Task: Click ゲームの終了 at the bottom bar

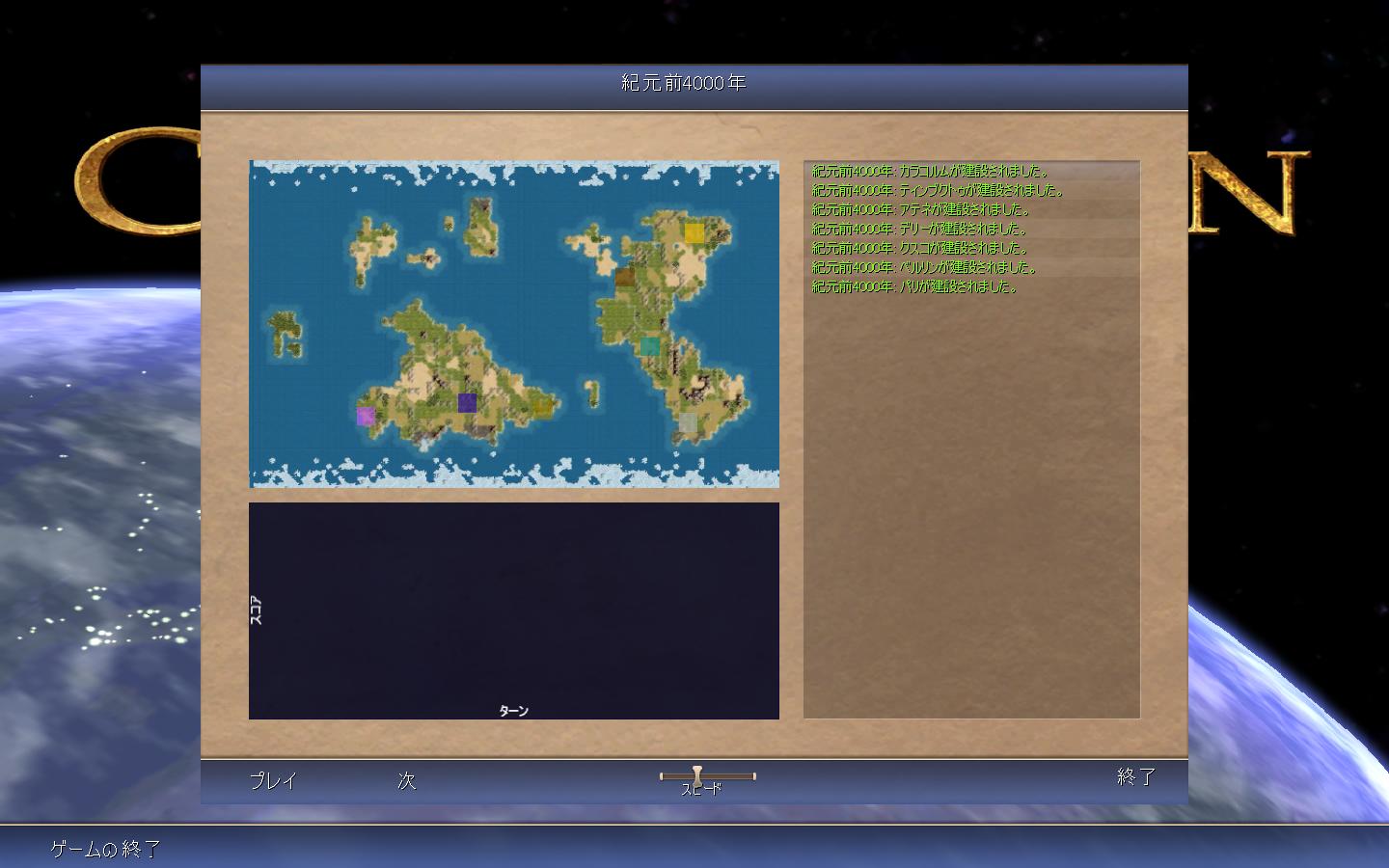Action: pos(105,849)
